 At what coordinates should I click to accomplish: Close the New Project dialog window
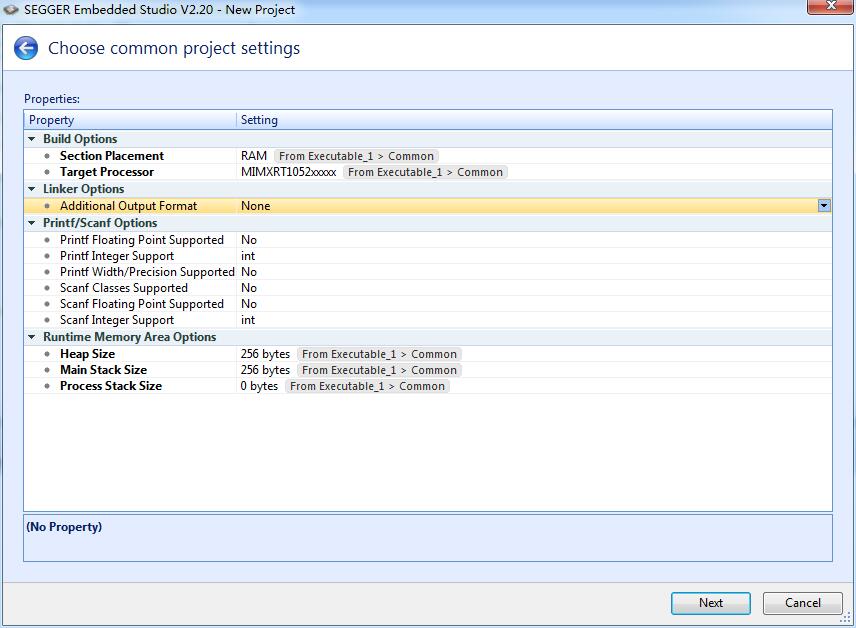(830, 6)
